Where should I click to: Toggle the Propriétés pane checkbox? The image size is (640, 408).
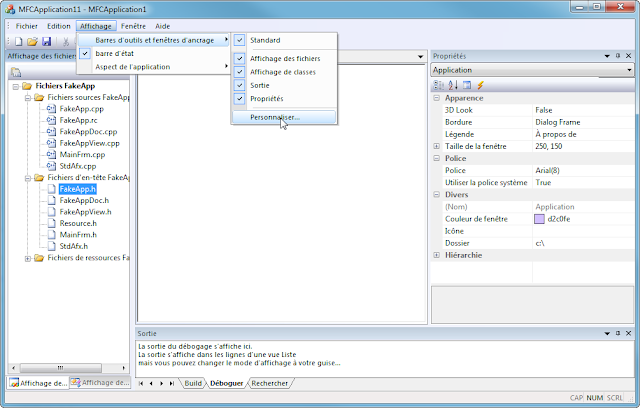click(x=240, y=98)
